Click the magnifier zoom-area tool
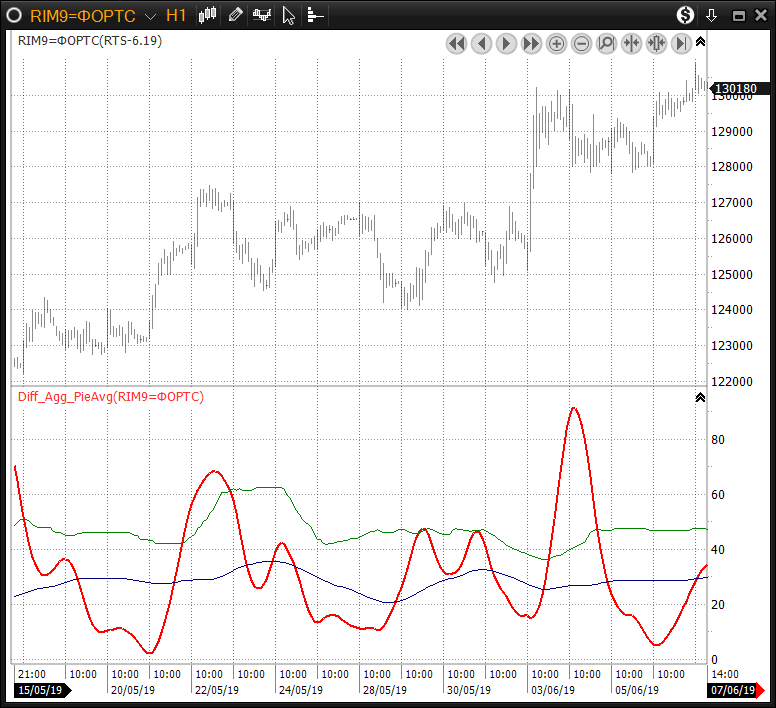Screen dimensions: 776x708 pos(606,43)
